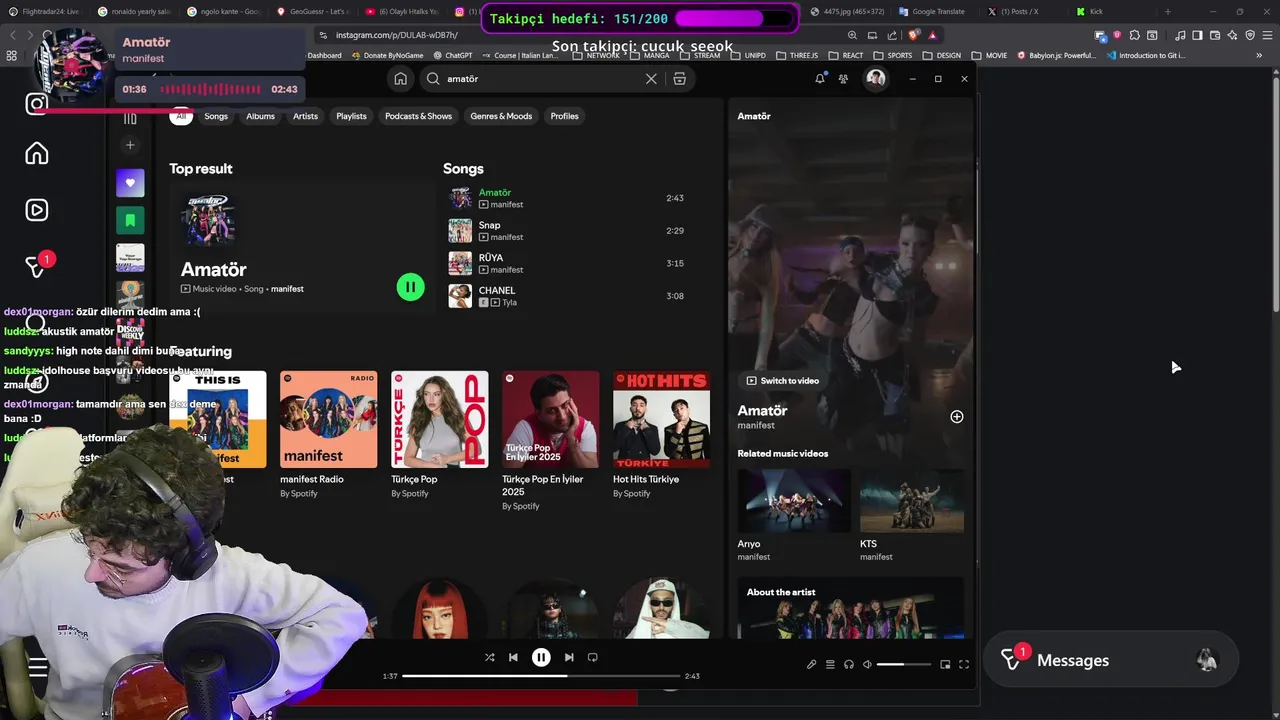Go to Spotify Home via the house icon
Screen dimensions: 1280x720
click(400, 79)
